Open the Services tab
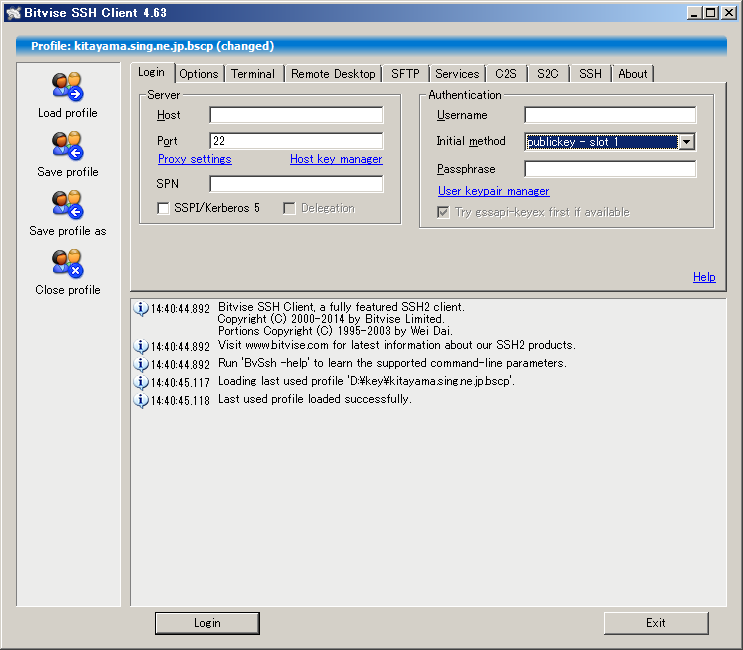 coord(457,74)
